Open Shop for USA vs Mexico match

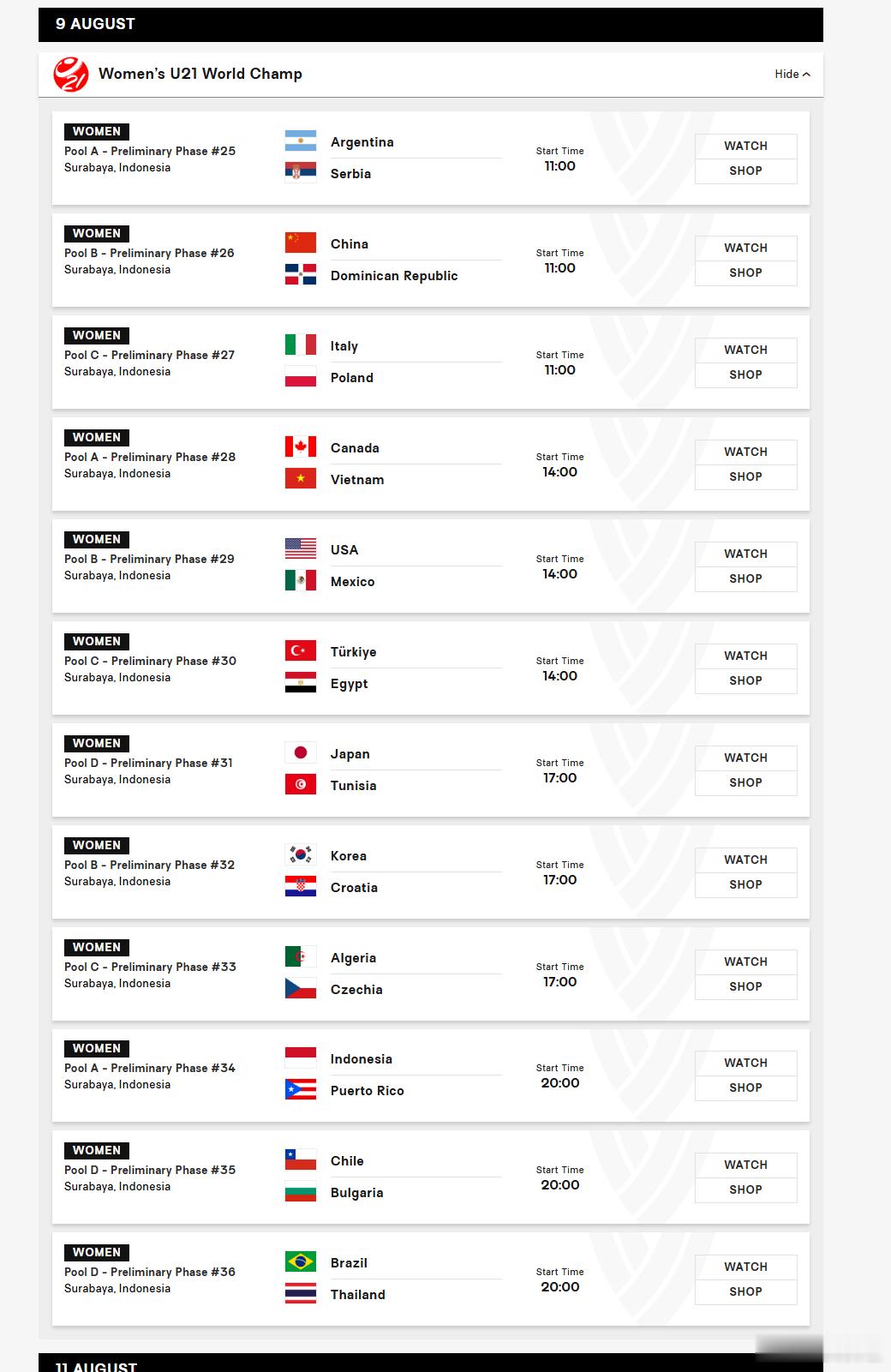coord(745,578)
